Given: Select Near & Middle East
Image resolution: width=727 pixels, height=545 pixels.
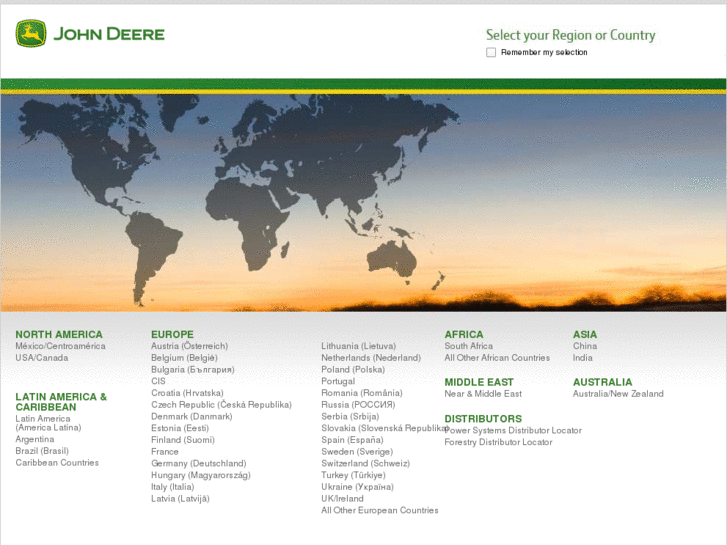Looking at the screenshot, I should point(483,394).
